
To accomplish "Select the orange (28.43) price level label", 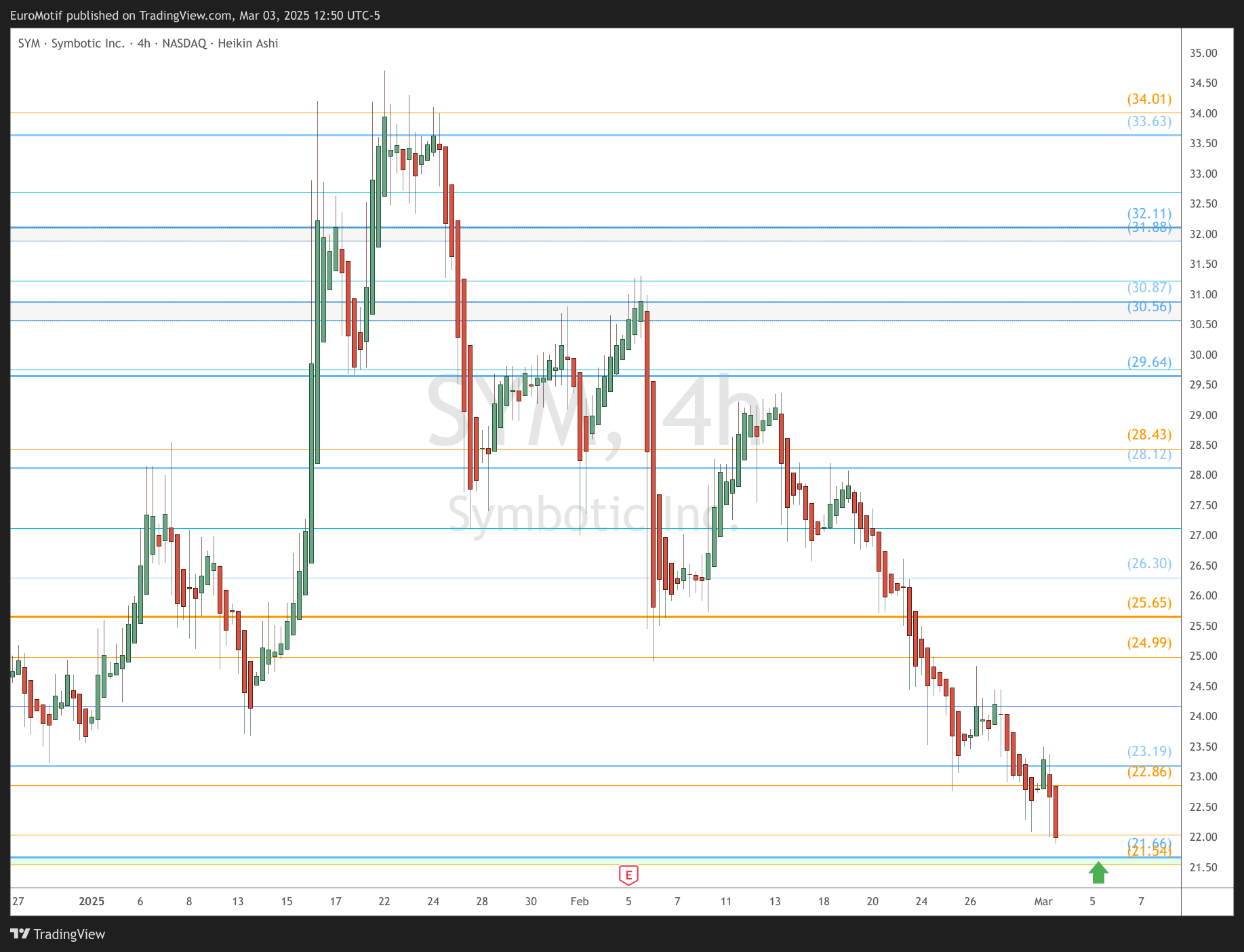I will coord(1149,435).
